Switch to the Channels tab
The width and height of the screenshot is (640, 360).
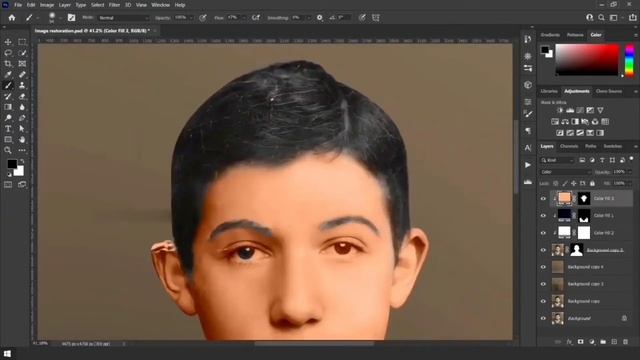(569, 146)
